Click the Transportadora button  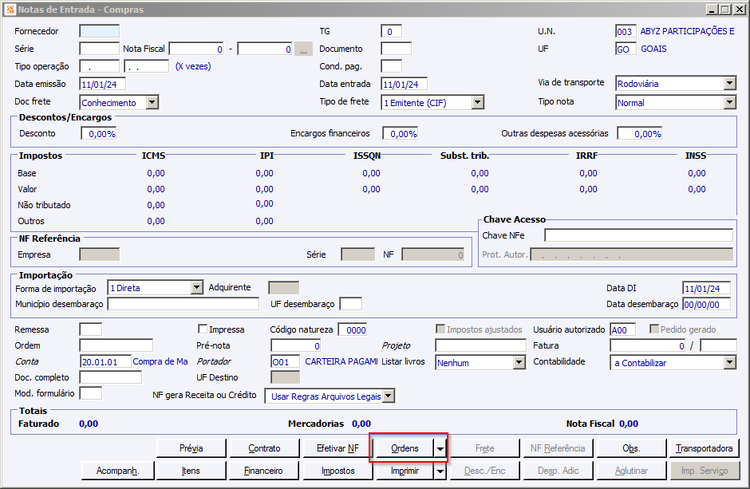click(704, 448)
